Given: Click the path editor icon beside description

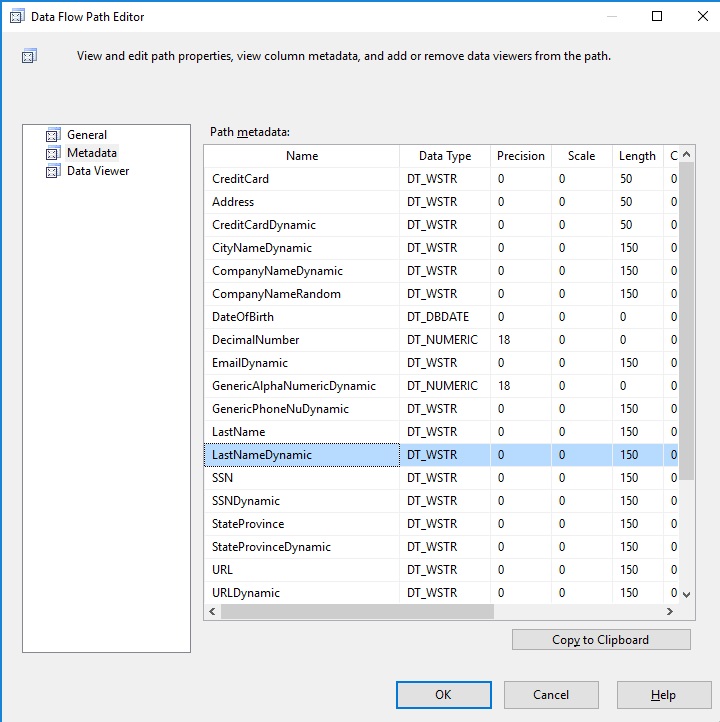Looking at the screenshot, I should coord(29,56).
